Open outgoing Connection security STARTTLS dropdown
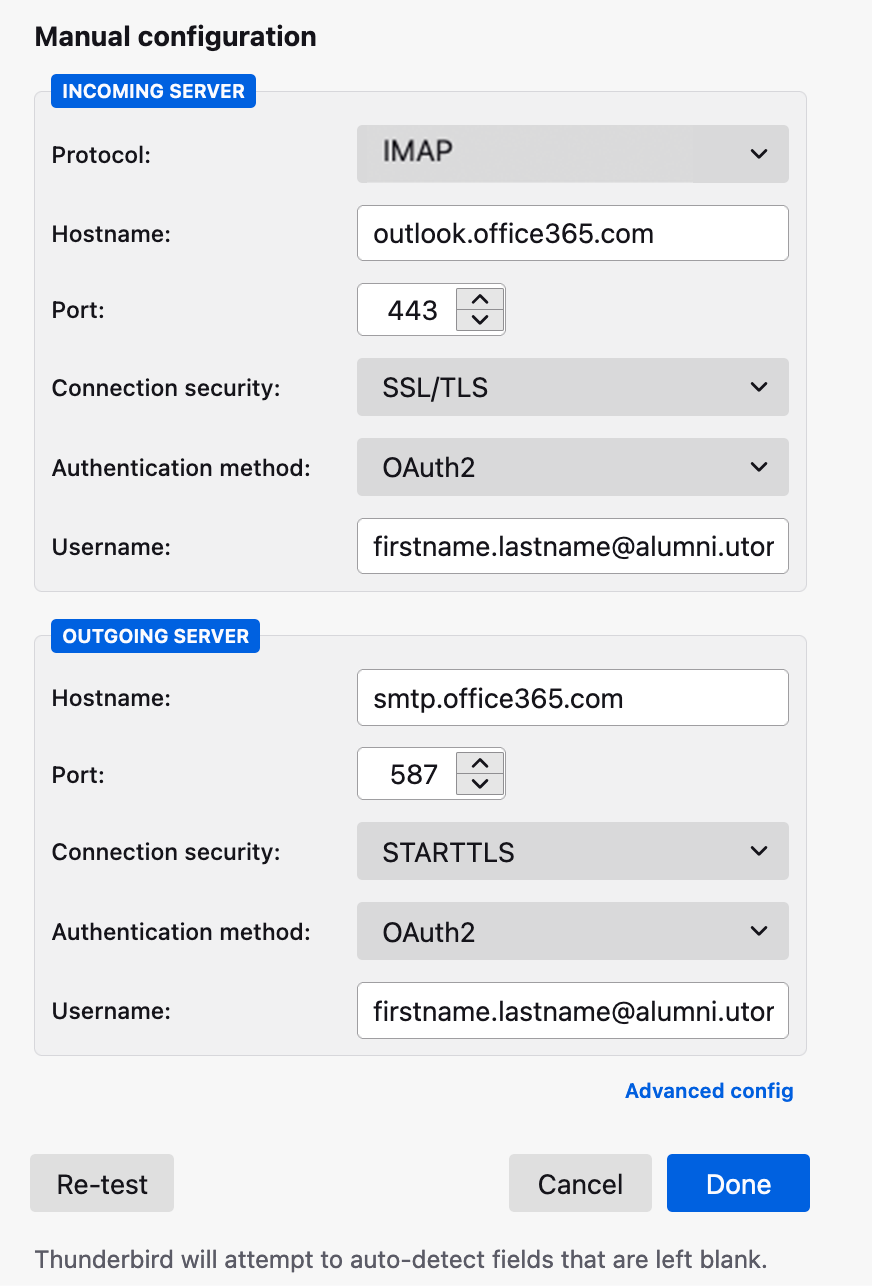 point(572,852)
